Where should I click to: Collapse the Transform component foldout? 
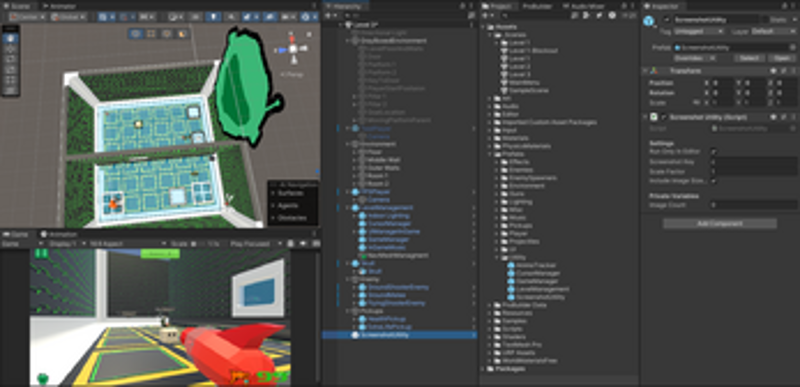[646, 71]
